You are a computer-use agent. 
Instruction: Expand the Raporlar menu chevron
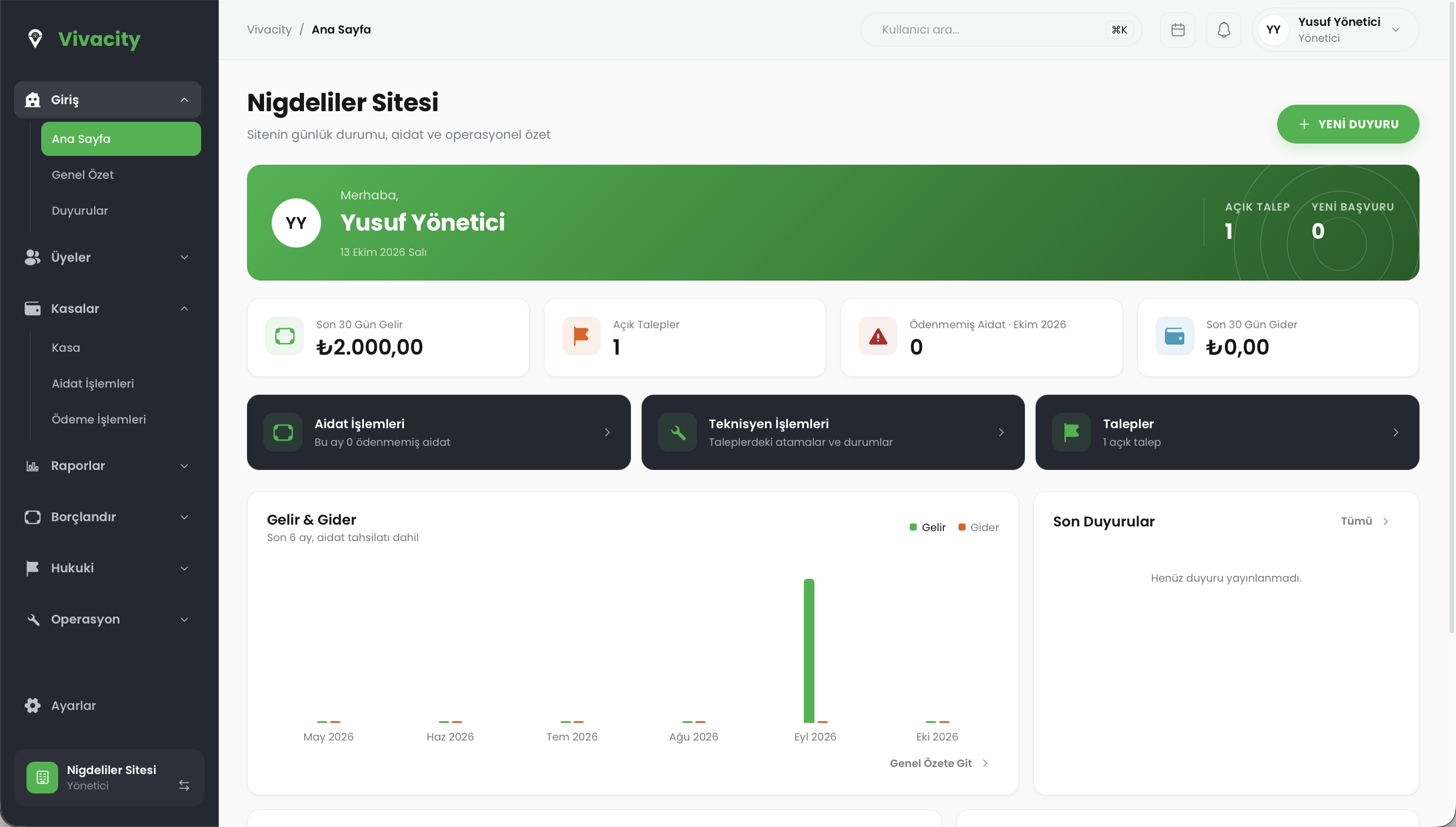[x=184, y=466]
